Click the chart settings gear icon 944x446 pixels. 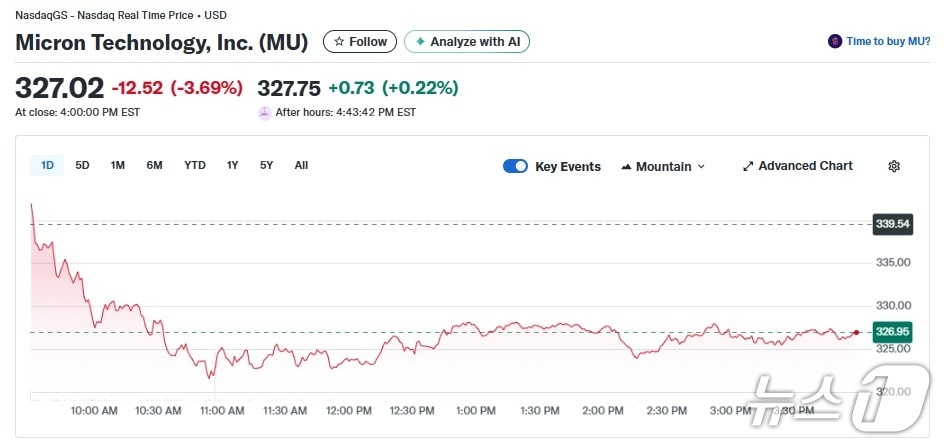pos(894,166)
